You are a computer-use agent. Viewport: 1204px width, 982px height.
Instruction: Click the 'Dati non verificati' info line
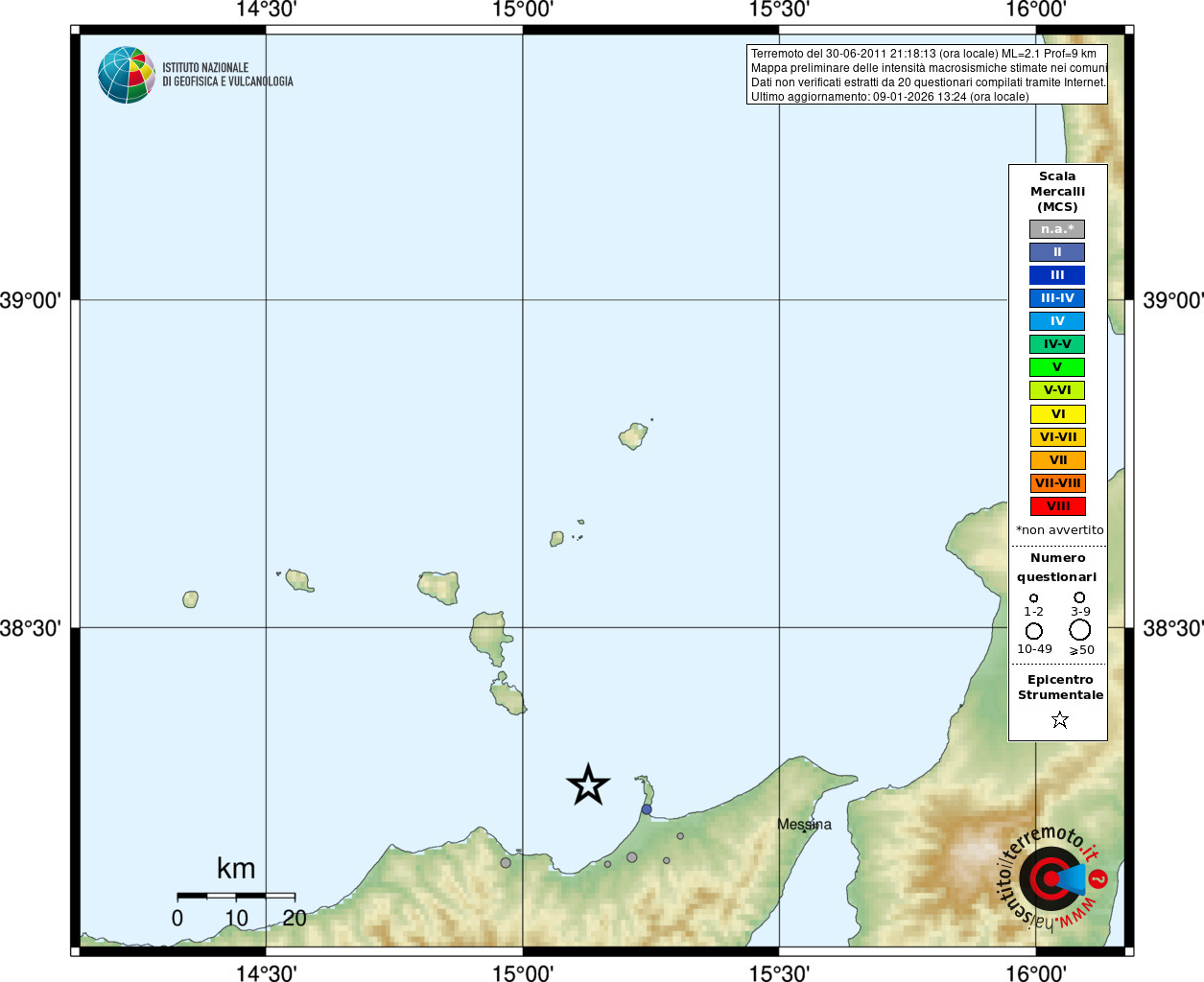coord(928,82)
